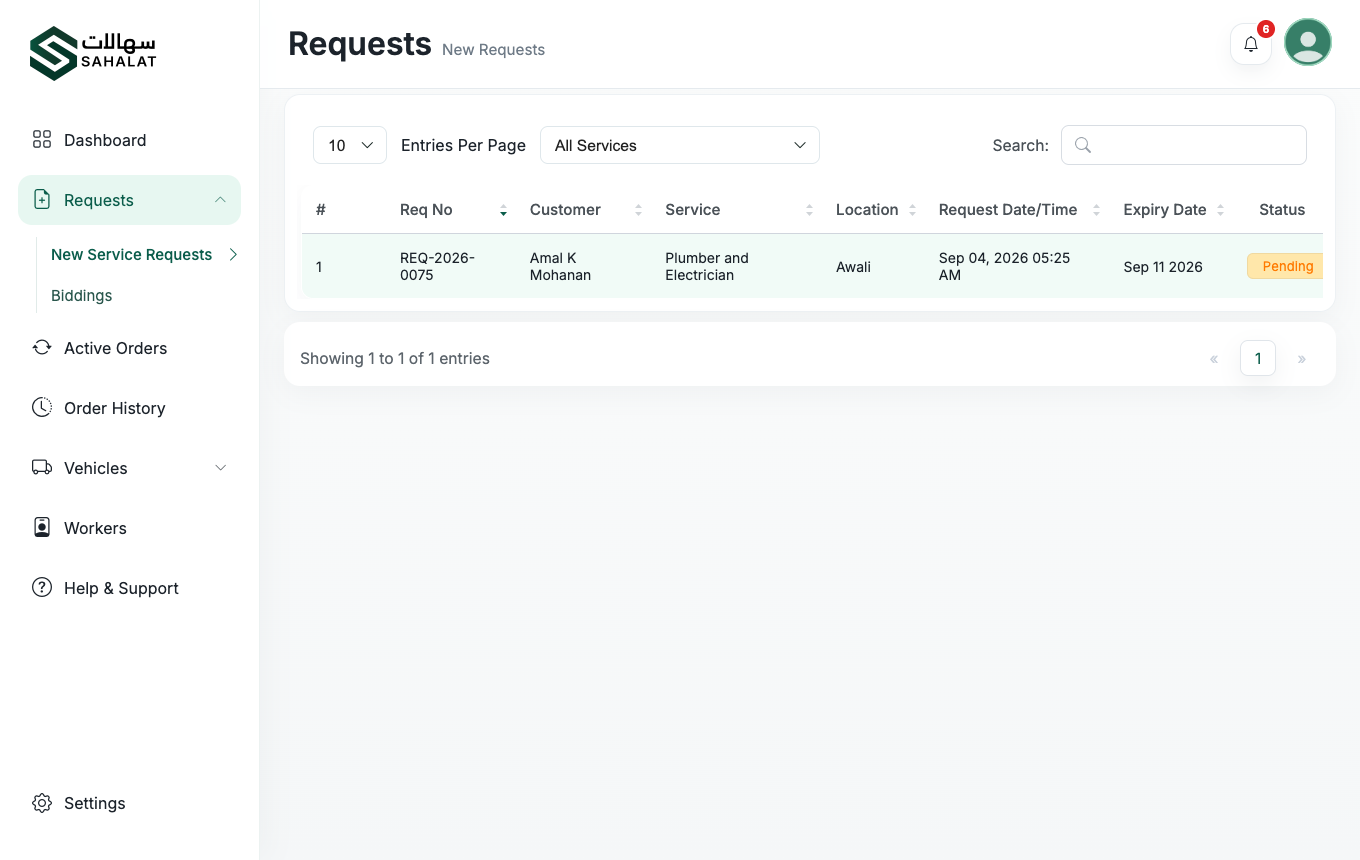Click the Settings gear icon
This screenshot has height=860, width=1360.
tap(42, 803)
